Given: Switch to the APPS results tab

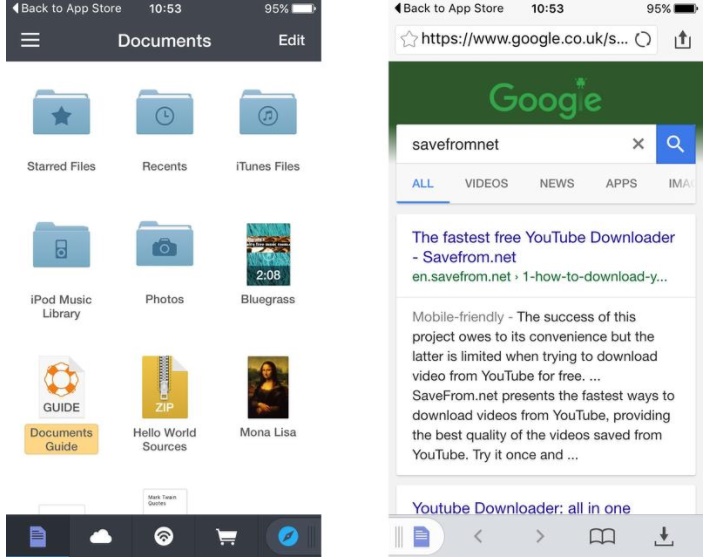Looking at the screenshot, I should click(621, 184).
